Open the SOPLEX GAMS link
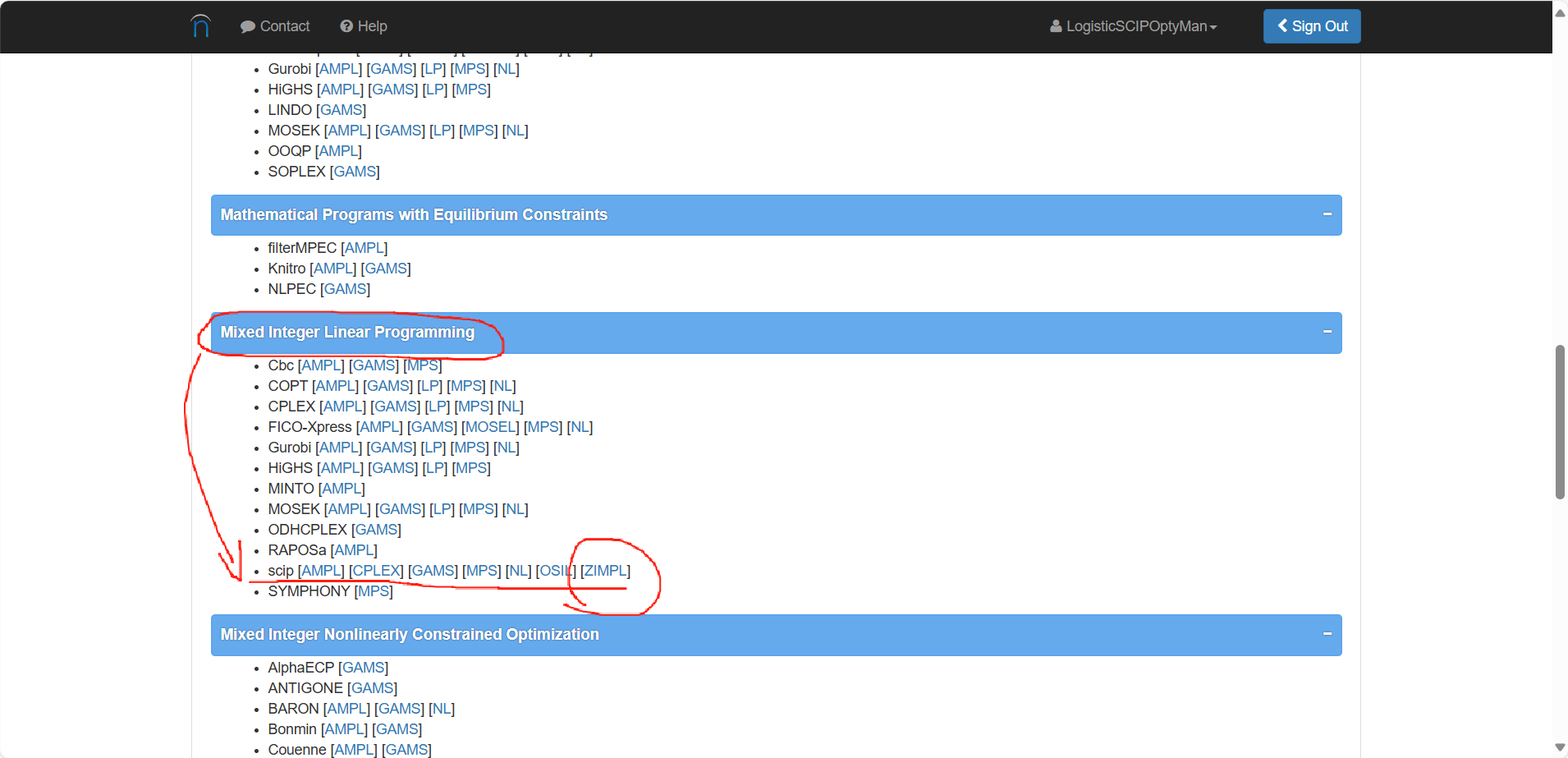This screenshot has width=1568, height=758. click(355, 172)
